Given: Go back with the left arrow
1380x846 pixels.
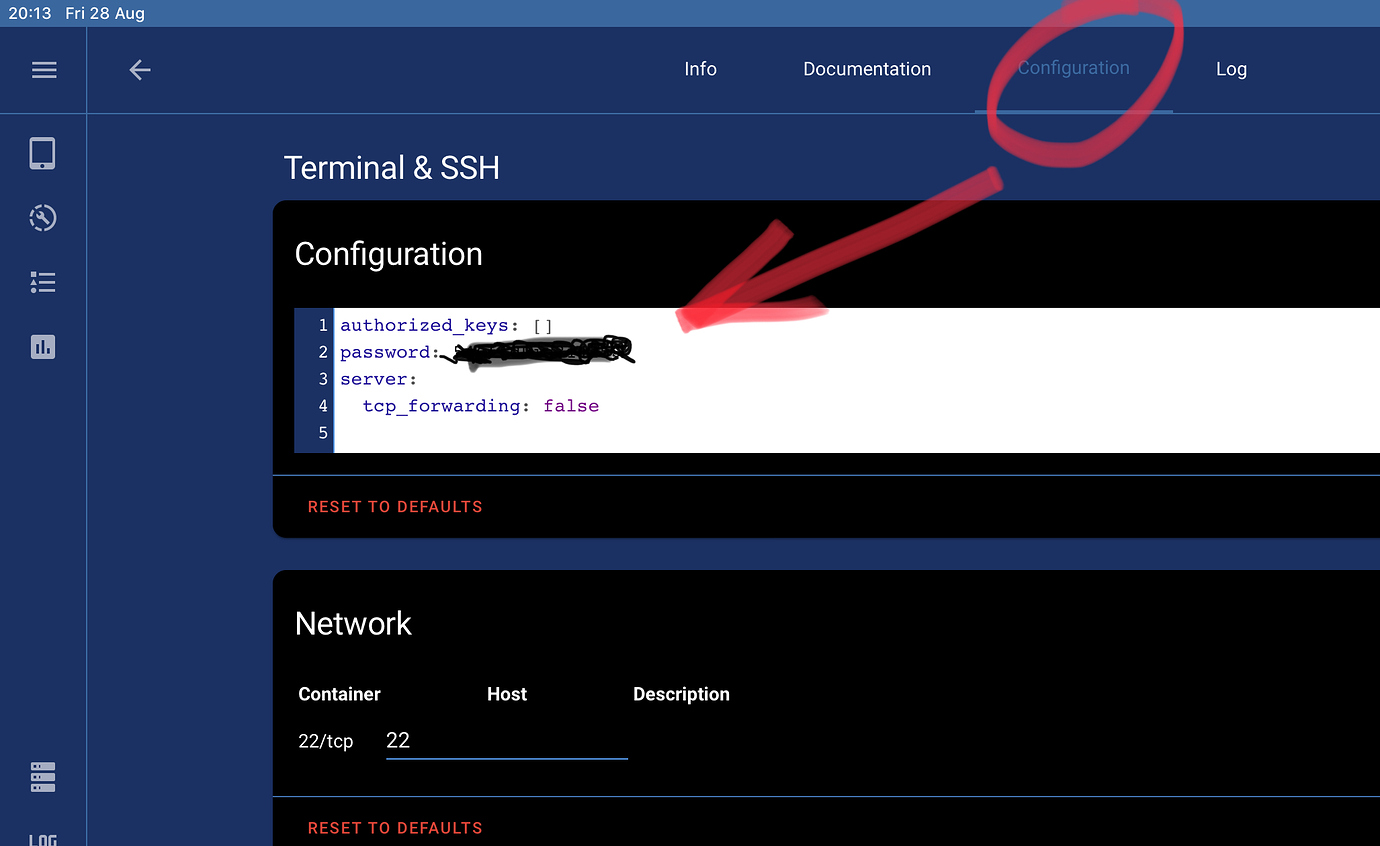Looking at the screenshot, I should click(x=140, y=70).
